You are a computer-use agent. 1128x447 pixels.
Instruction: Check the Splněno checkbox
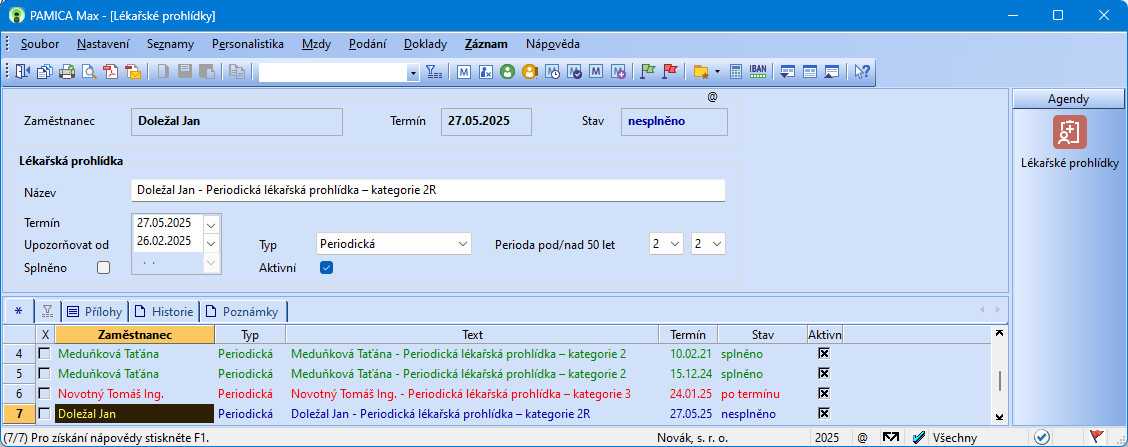pos(103,267)
